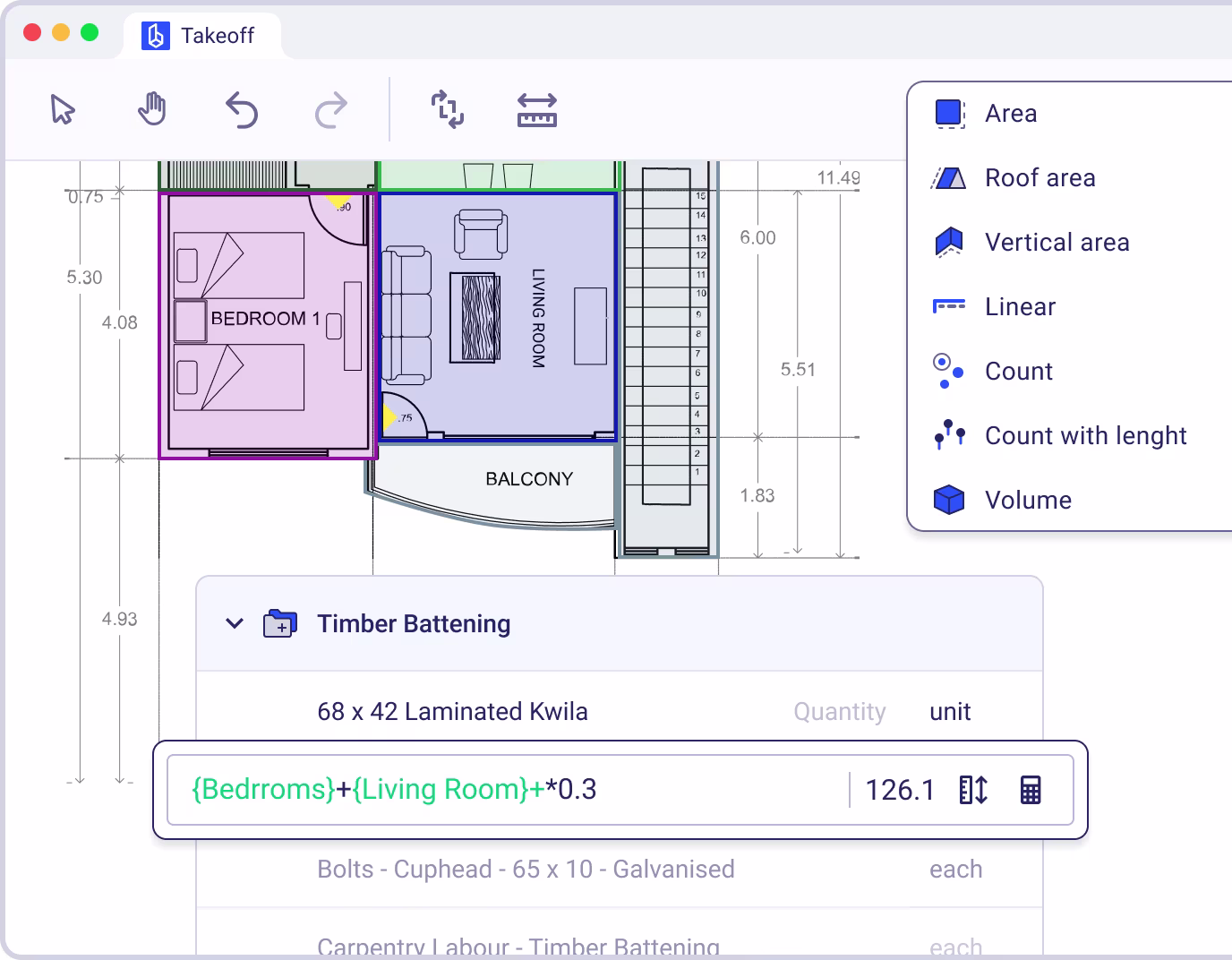Click the Area square icon
This screenshot has width=1232, height=960.
(949, 114)
